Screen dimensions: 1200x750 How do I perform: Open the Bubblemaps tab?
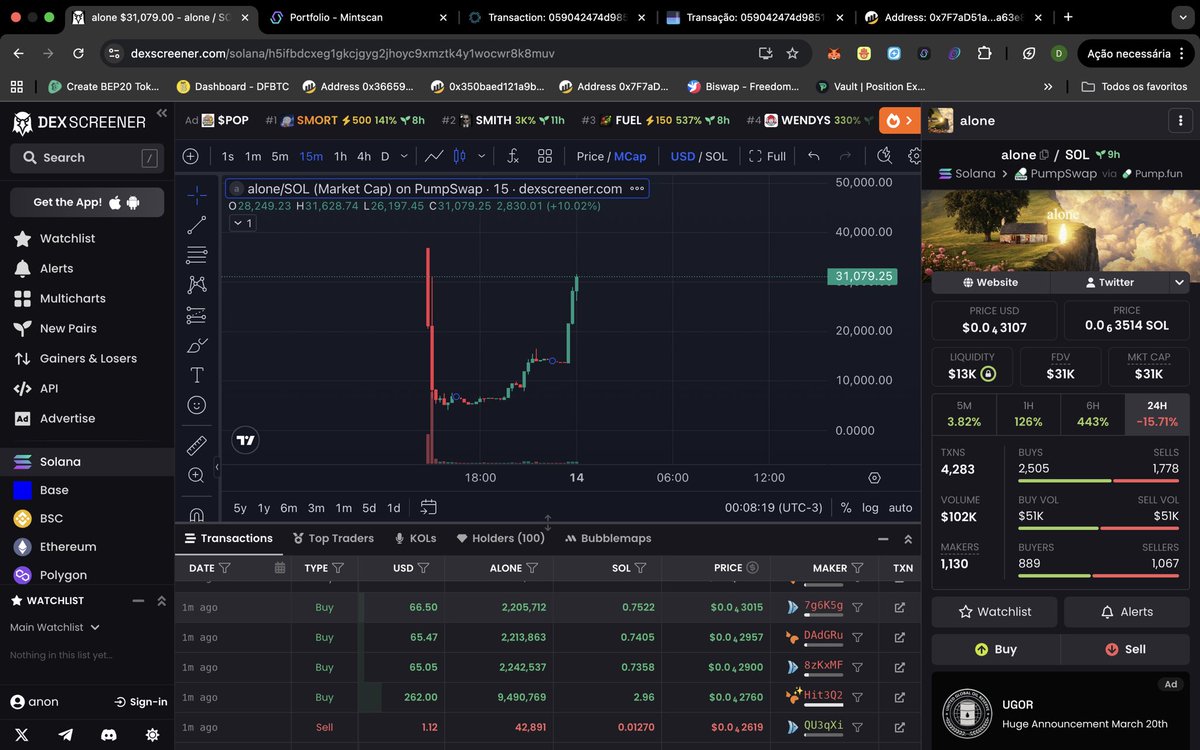tap(608, 538)
